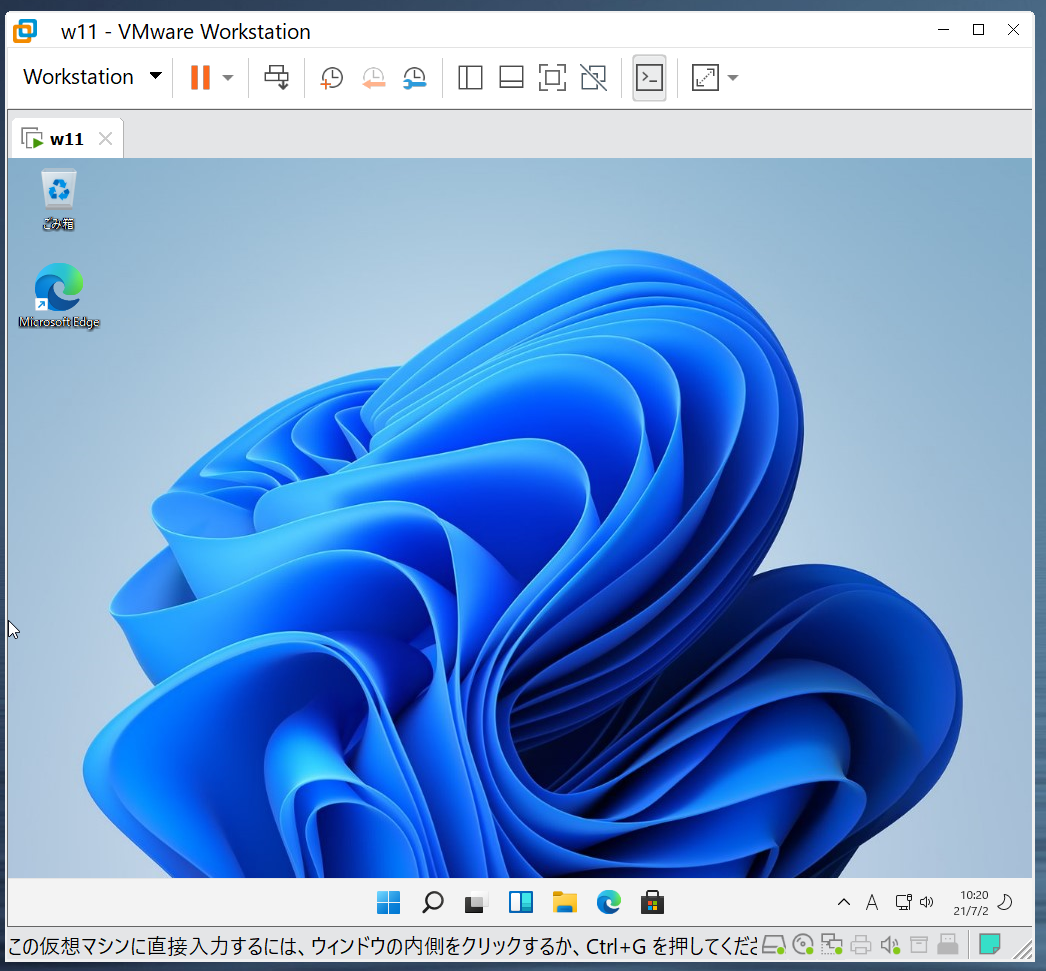Toggle Unity mode icon

pos(594,77)
